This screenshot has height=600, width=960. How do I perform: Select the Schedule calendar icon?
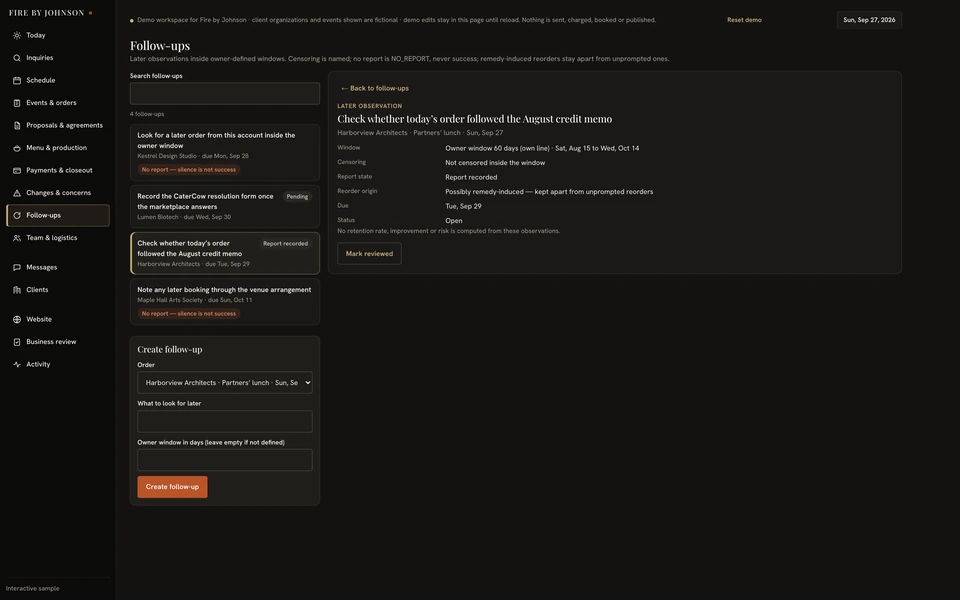pyautogui.click(x=17, y=80)
